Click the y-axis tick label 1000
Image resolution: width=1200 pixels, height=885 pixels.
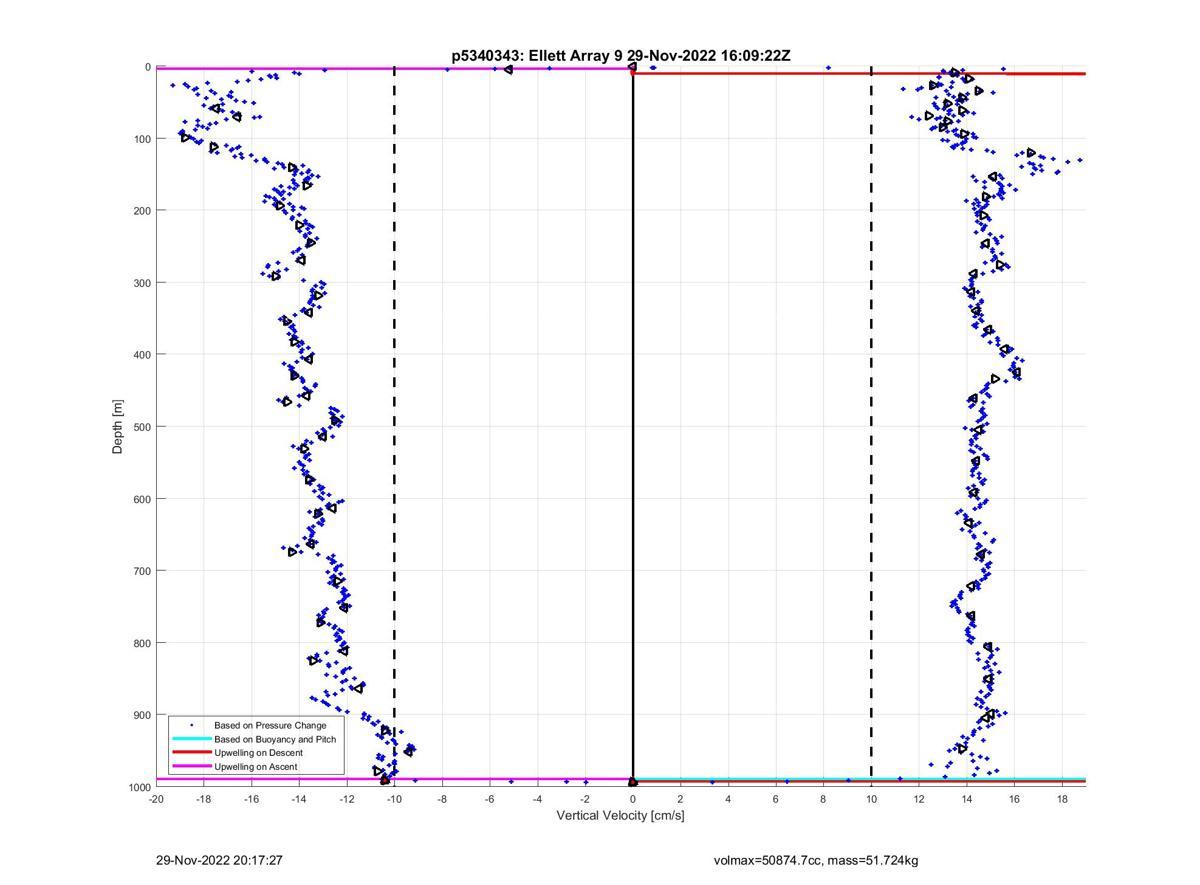(x=139, y=787)
